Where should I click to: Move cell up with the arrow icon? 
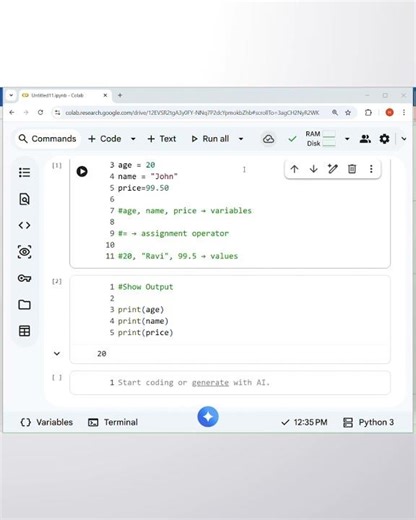[294, 169]
